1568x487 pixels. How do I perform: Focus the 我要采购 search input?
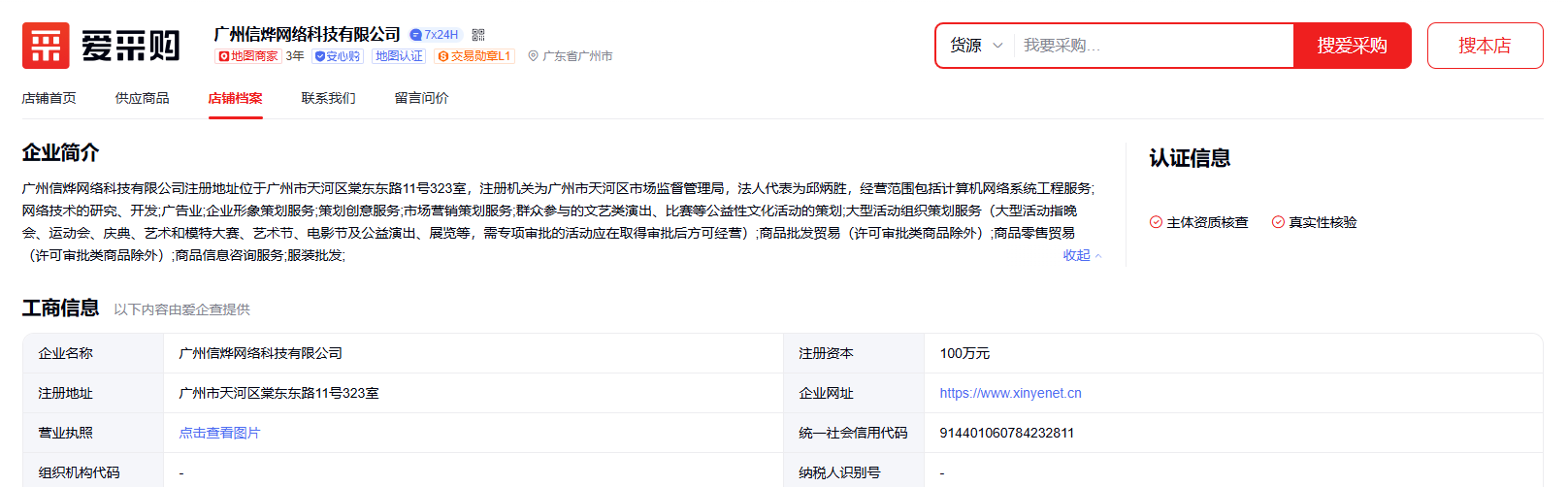click(x=1153, y=46)
